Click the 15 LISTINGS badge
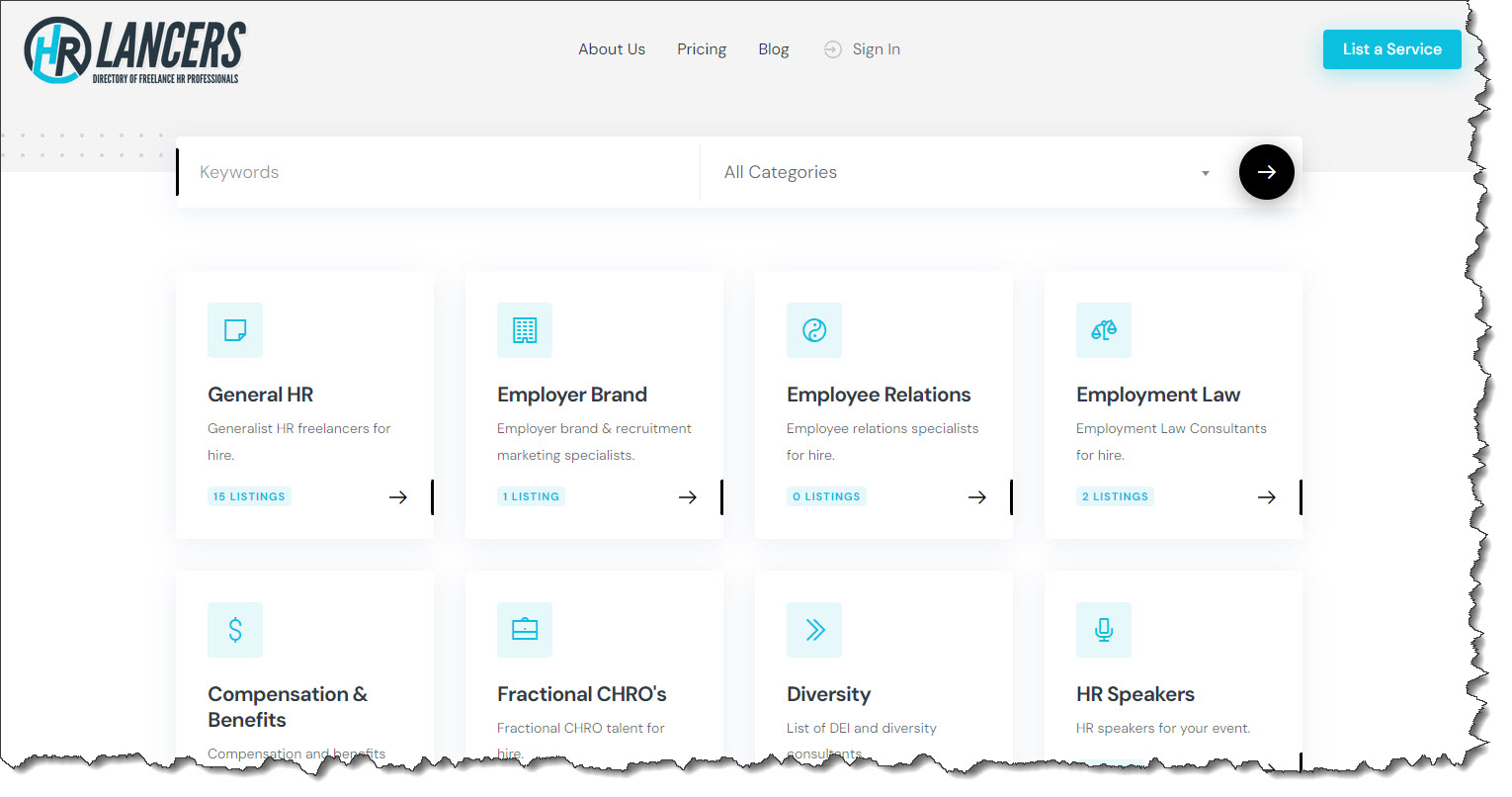 [x=249, y=496]
